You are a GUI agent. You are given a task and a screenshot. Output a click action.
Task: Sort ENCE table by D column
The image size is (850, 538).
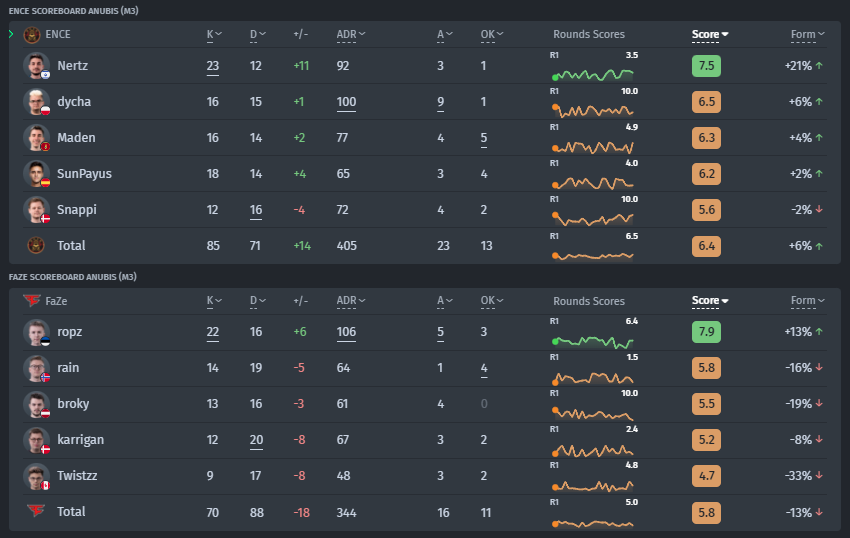click(257, 35)
